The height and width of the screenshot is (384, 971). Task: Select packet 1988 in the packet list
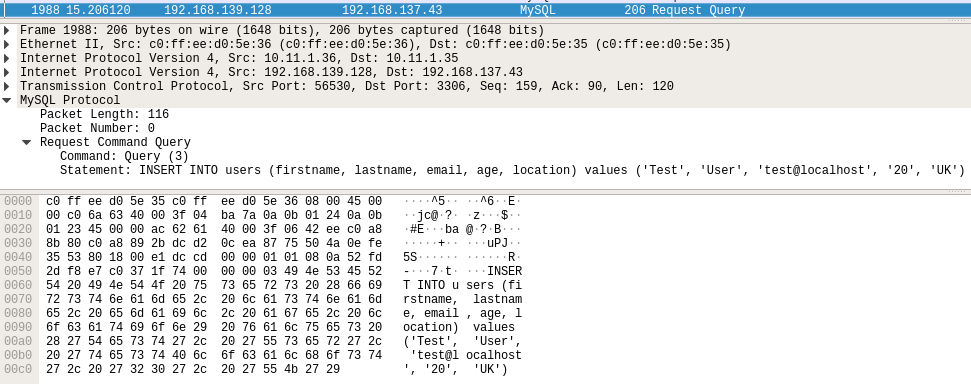tap(486, 10)
